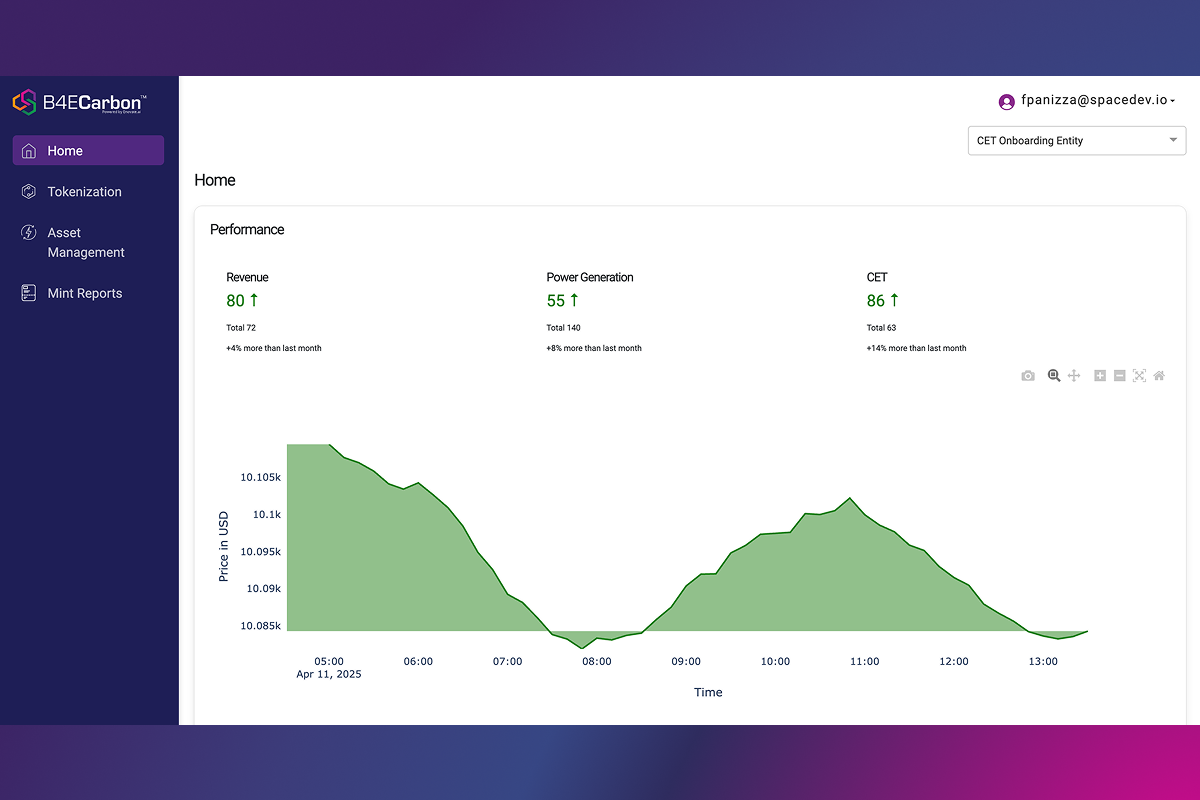Click '+14% more than last month'
The image size is (1200, 800).
[x=916, y=348]
